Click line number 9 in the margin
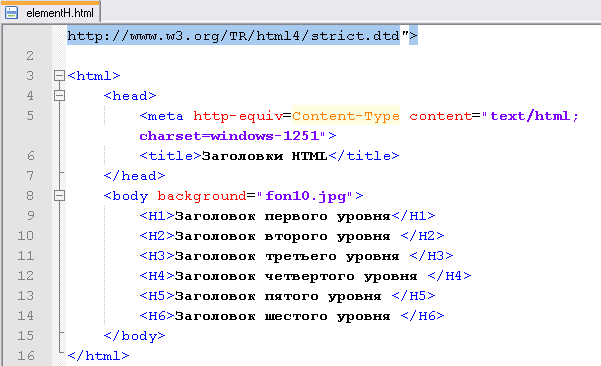601x366 pixels. pos(31,215)
